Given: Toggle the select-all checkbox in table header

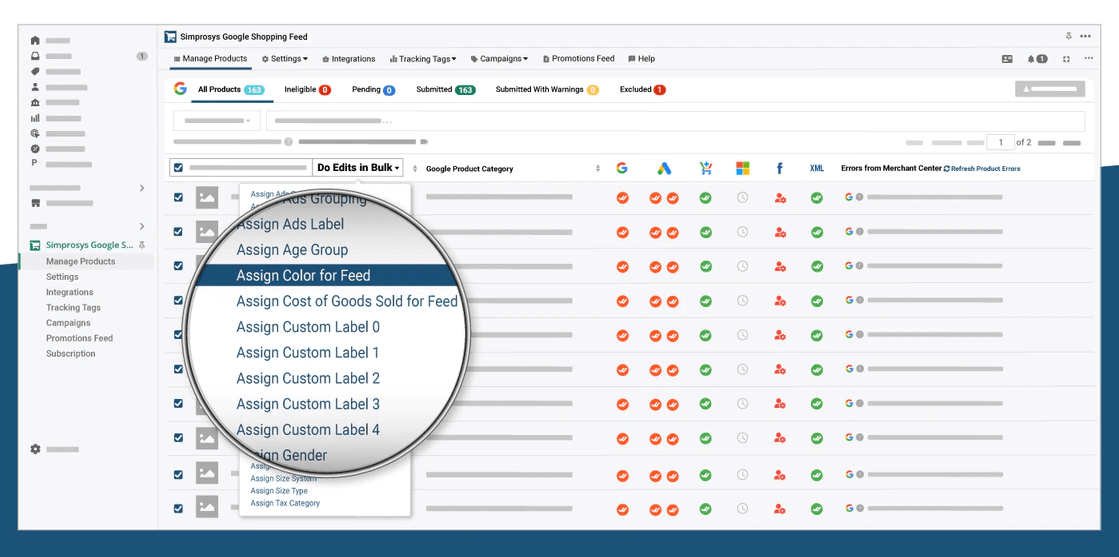Looking at the screenshot, I should tap(178, 168).
